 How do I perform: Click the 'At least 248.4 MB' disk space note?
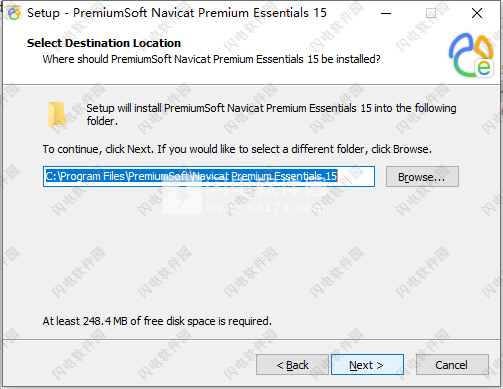click(157, 321)
